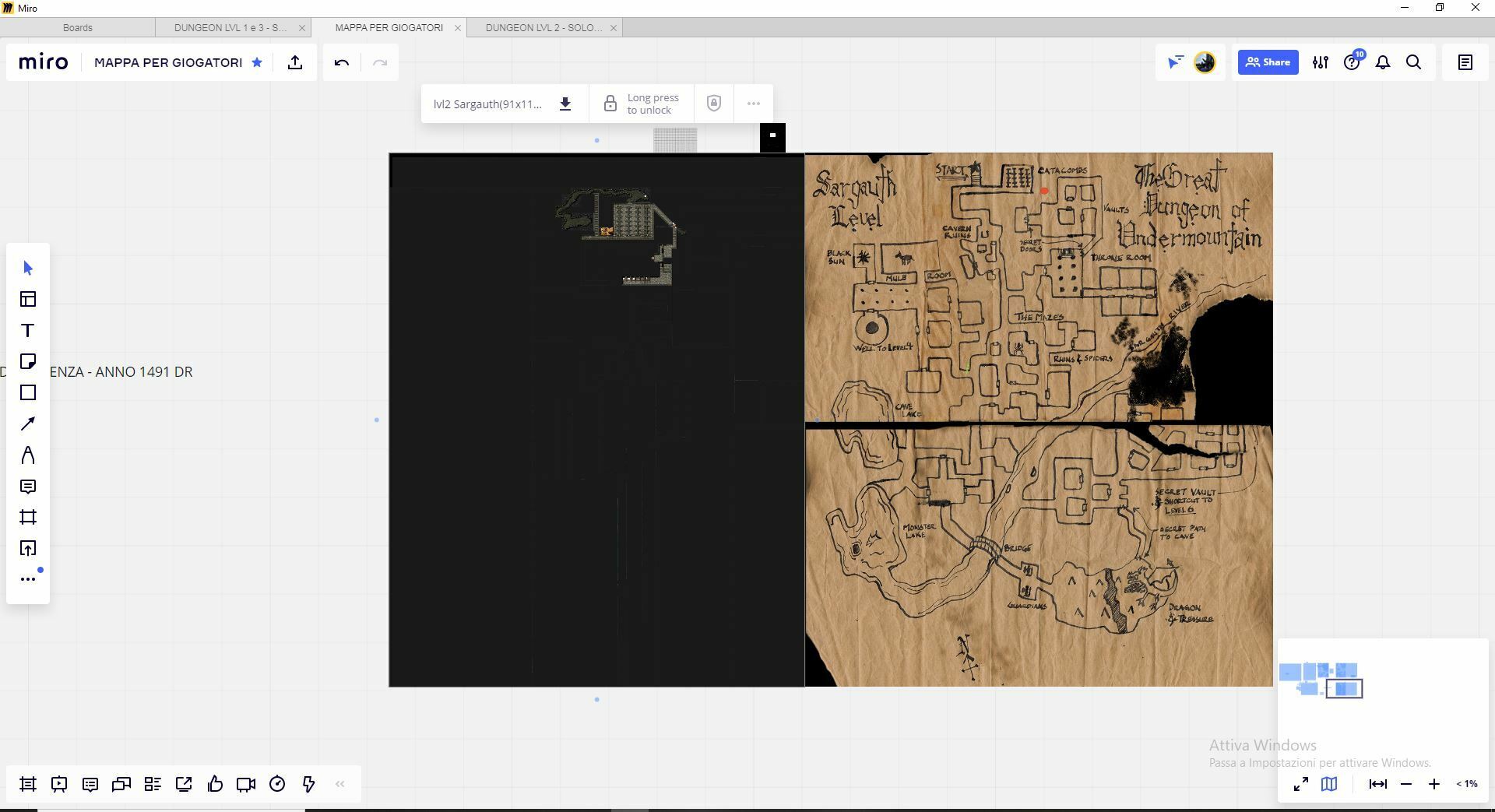Open Frames panel in bottom toolbar
The image size is (1495, 812).
click(x=28, y=784)
